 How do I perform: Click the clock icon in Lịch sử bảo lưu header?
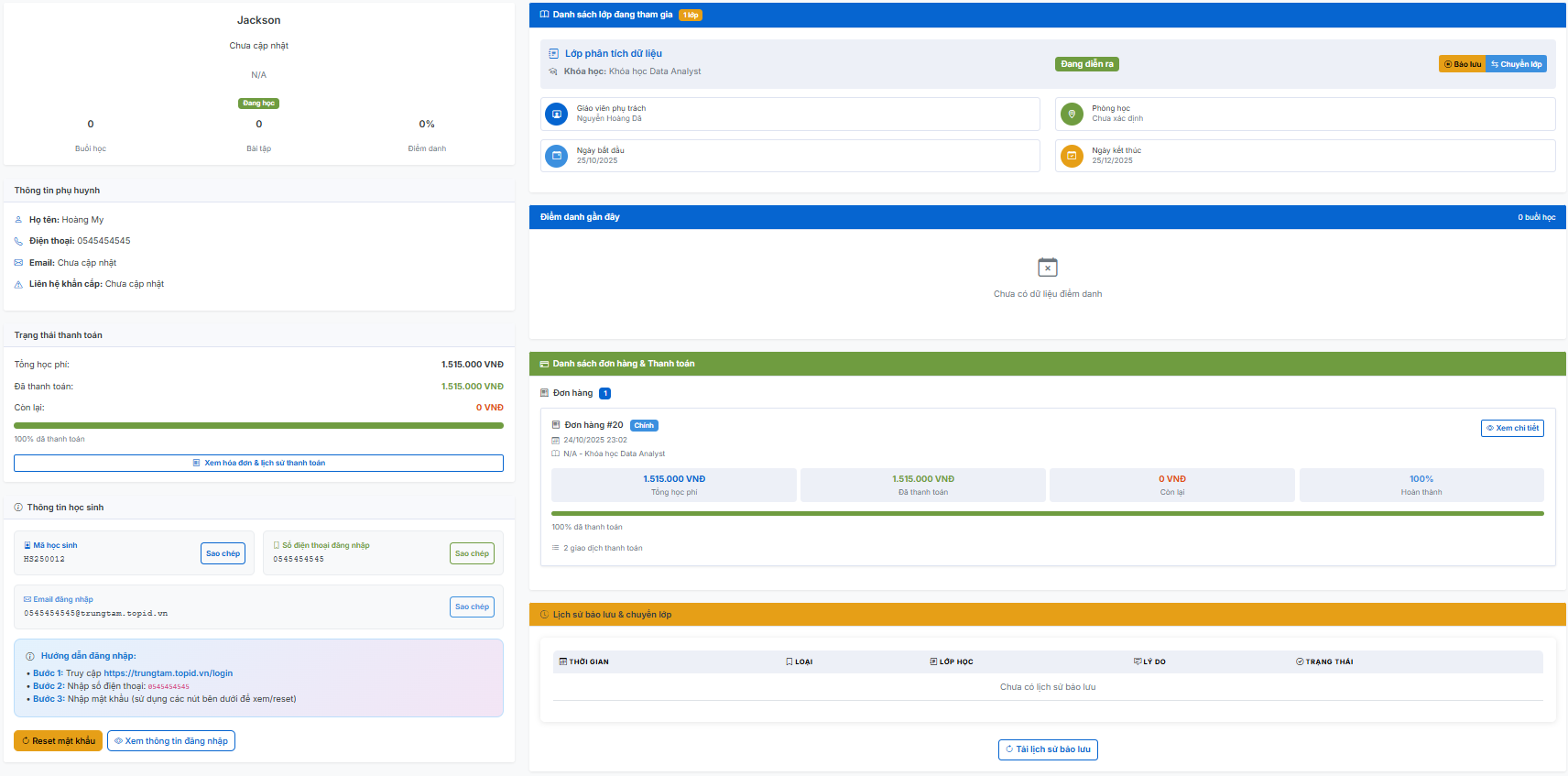pos(544,615)
